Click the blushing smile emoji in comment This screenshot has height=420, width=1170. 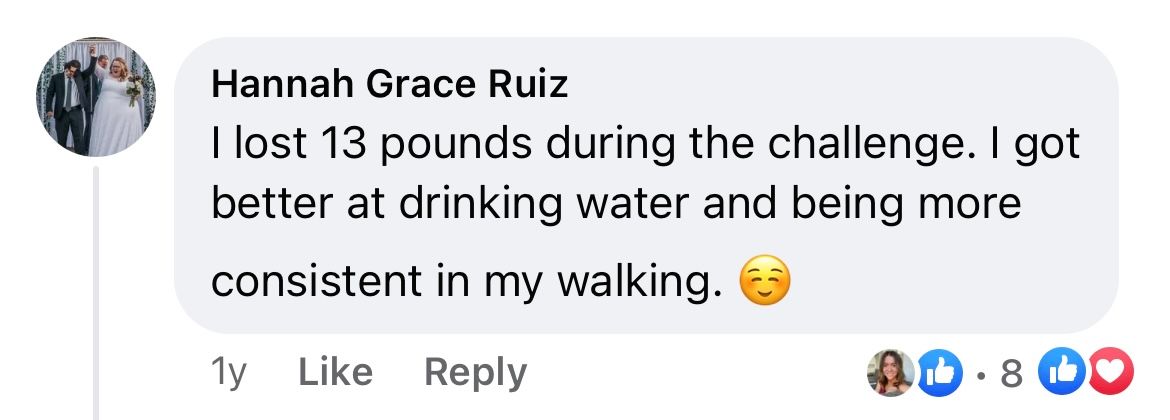(x=763, y=280)
